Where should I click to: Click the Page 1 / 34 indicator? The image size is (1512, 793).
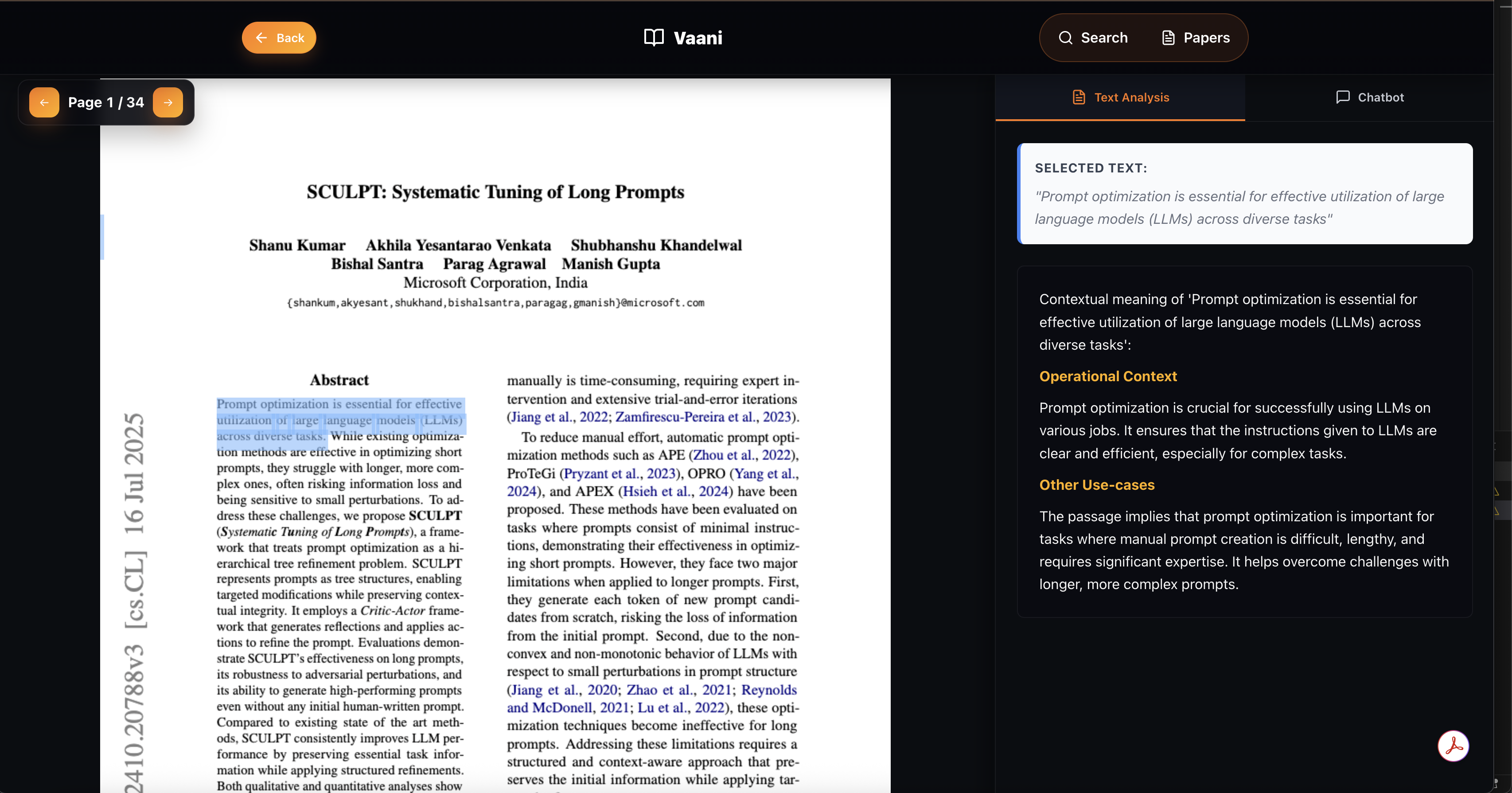point(105,102)
